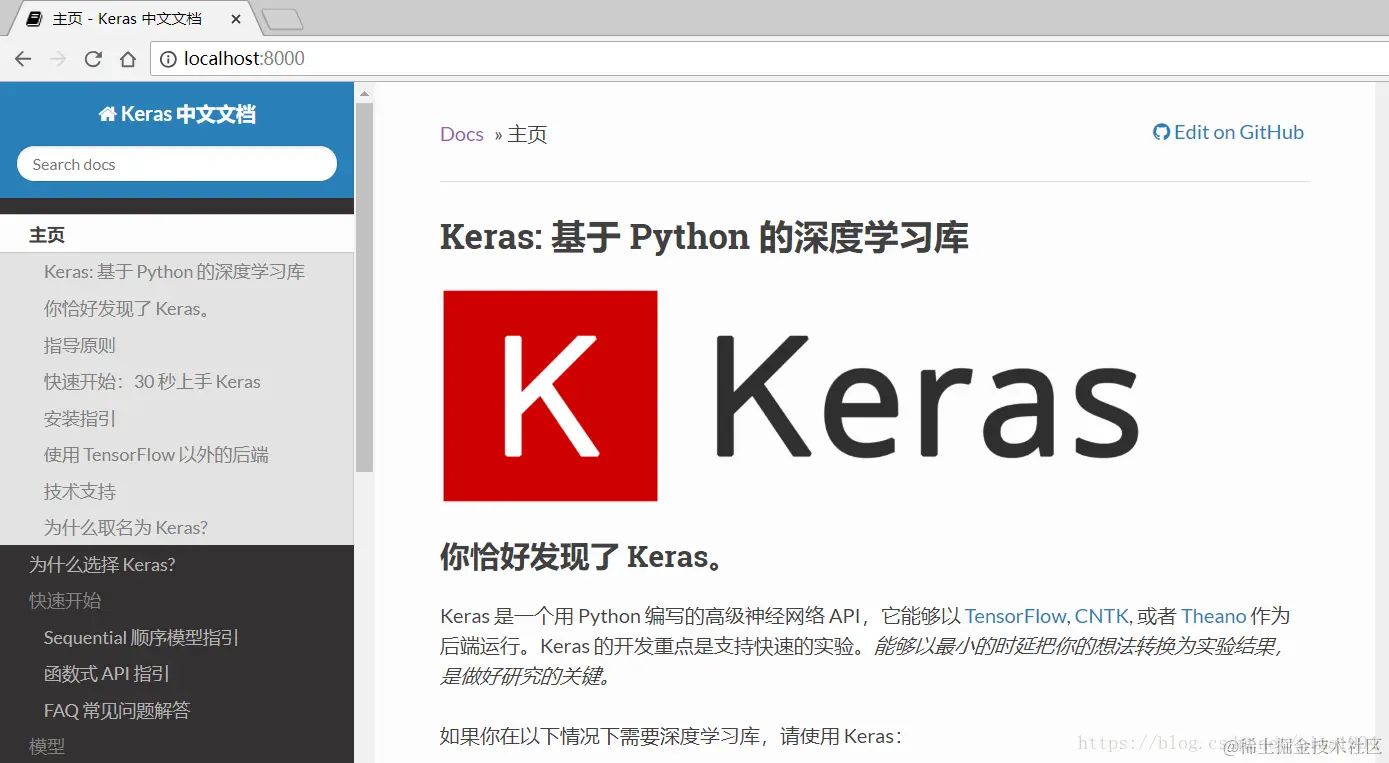Click the book favicon on the tab
1389x763 pixels.
point(34,19)
